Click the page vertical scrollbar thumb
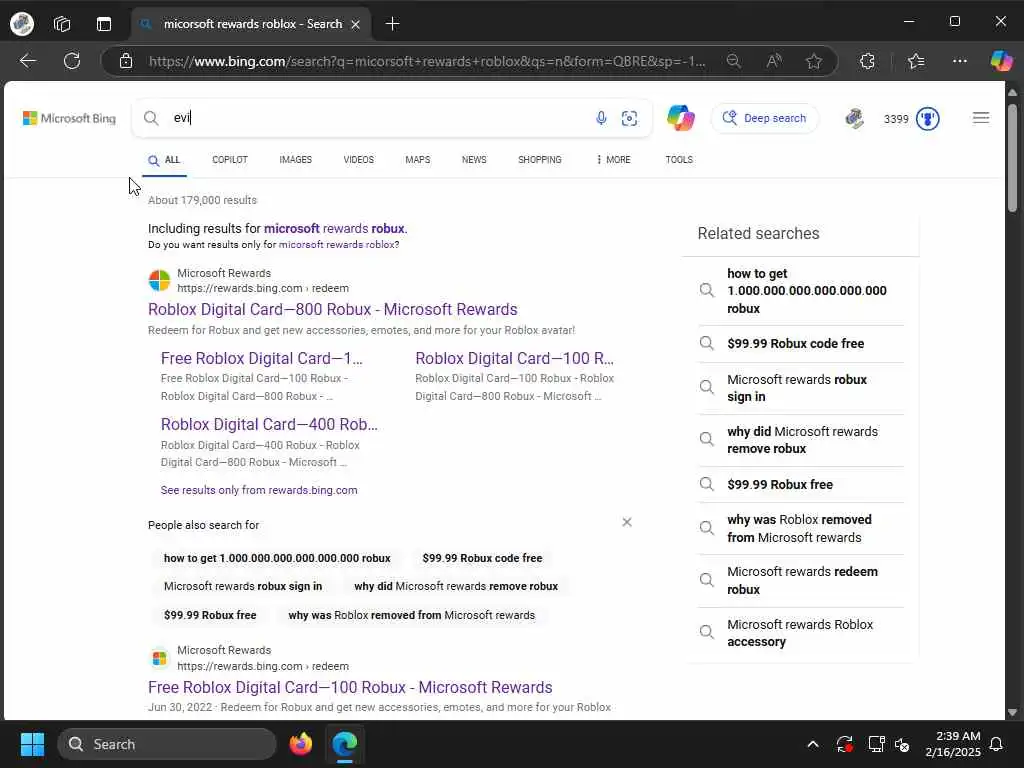 point(1012,157)
